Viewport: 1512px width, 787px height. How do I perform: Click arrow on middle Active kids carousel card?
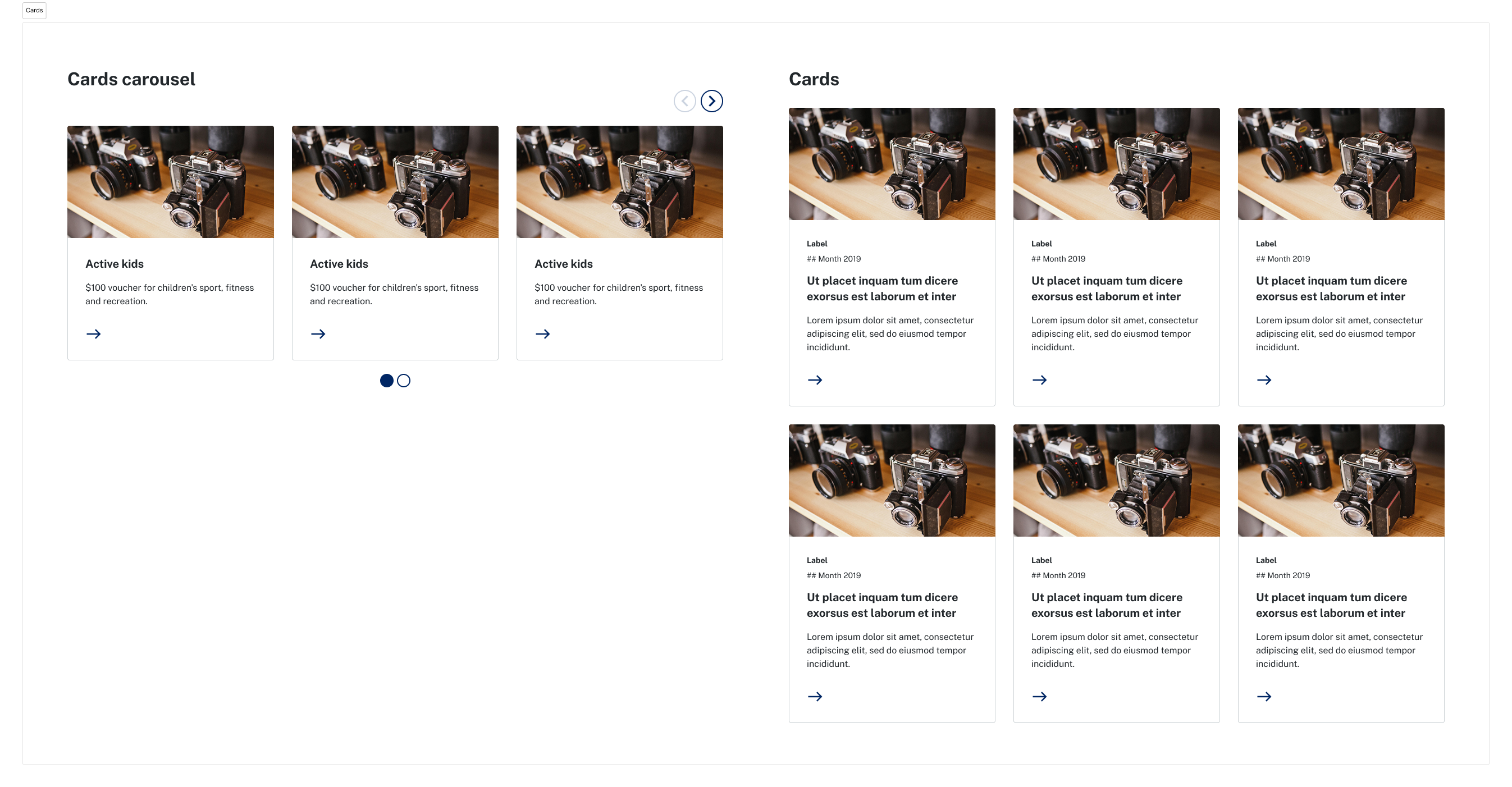pyautogui.click(x=318, y=334)
